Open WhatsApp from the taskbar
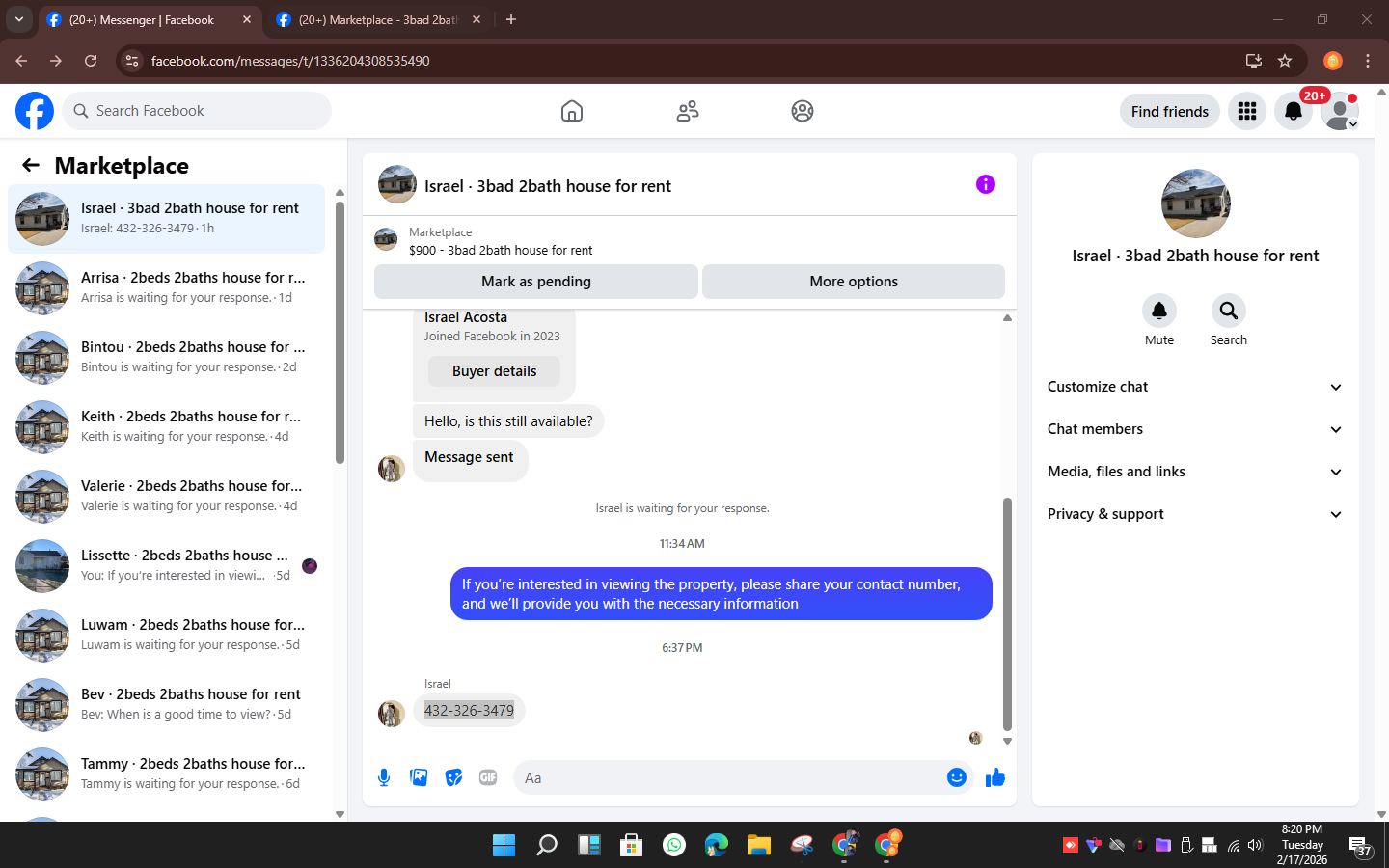This screenshot has width=1389, height=868. (674, 846)
